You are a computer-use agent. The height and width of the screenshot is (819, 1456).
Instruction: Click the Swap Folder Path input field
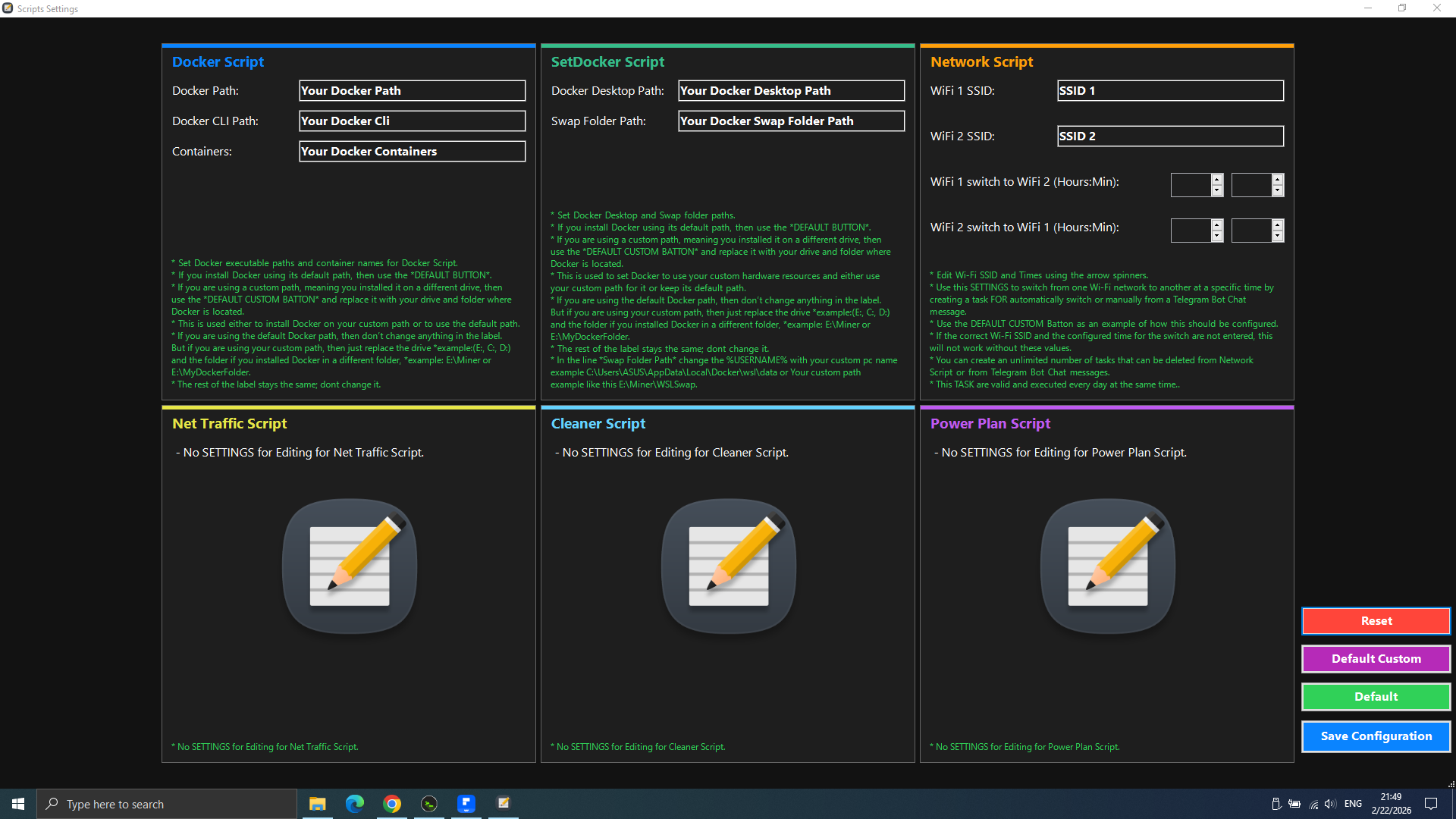(x=791, y=121)
